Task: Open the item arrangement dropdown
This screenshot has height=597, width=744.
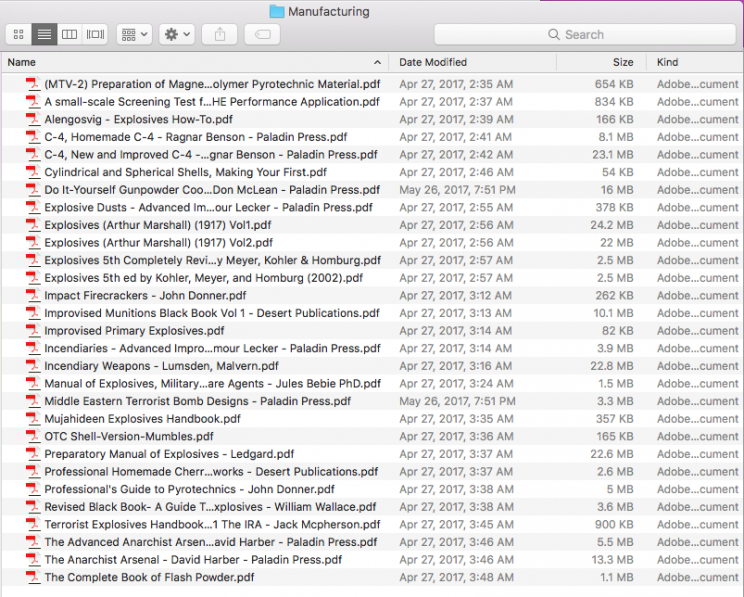Action: pyautogui.click(x=134, y=34)
